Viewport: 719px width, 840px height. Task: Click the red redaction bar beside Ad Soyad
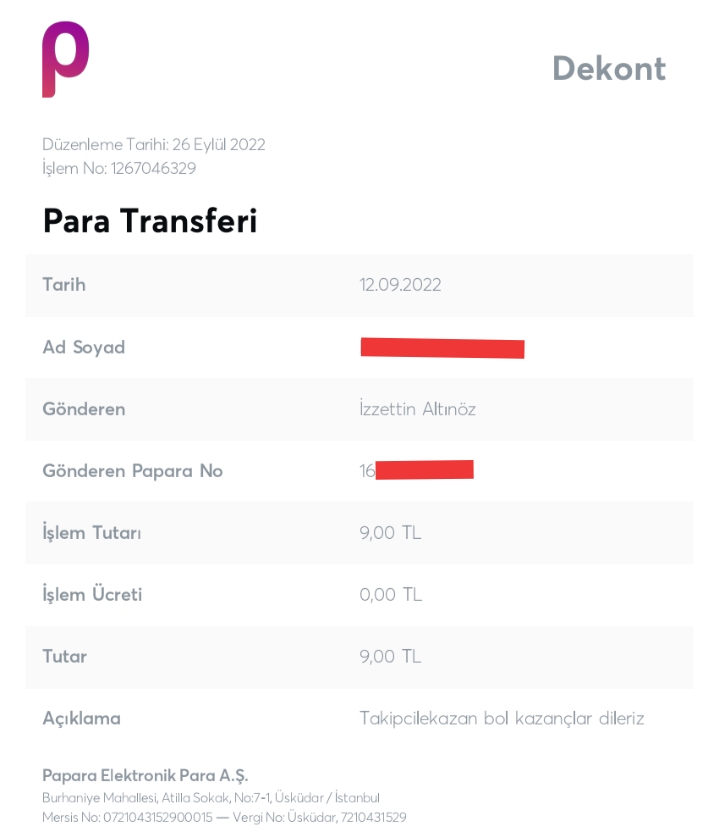tap(443, 348)
